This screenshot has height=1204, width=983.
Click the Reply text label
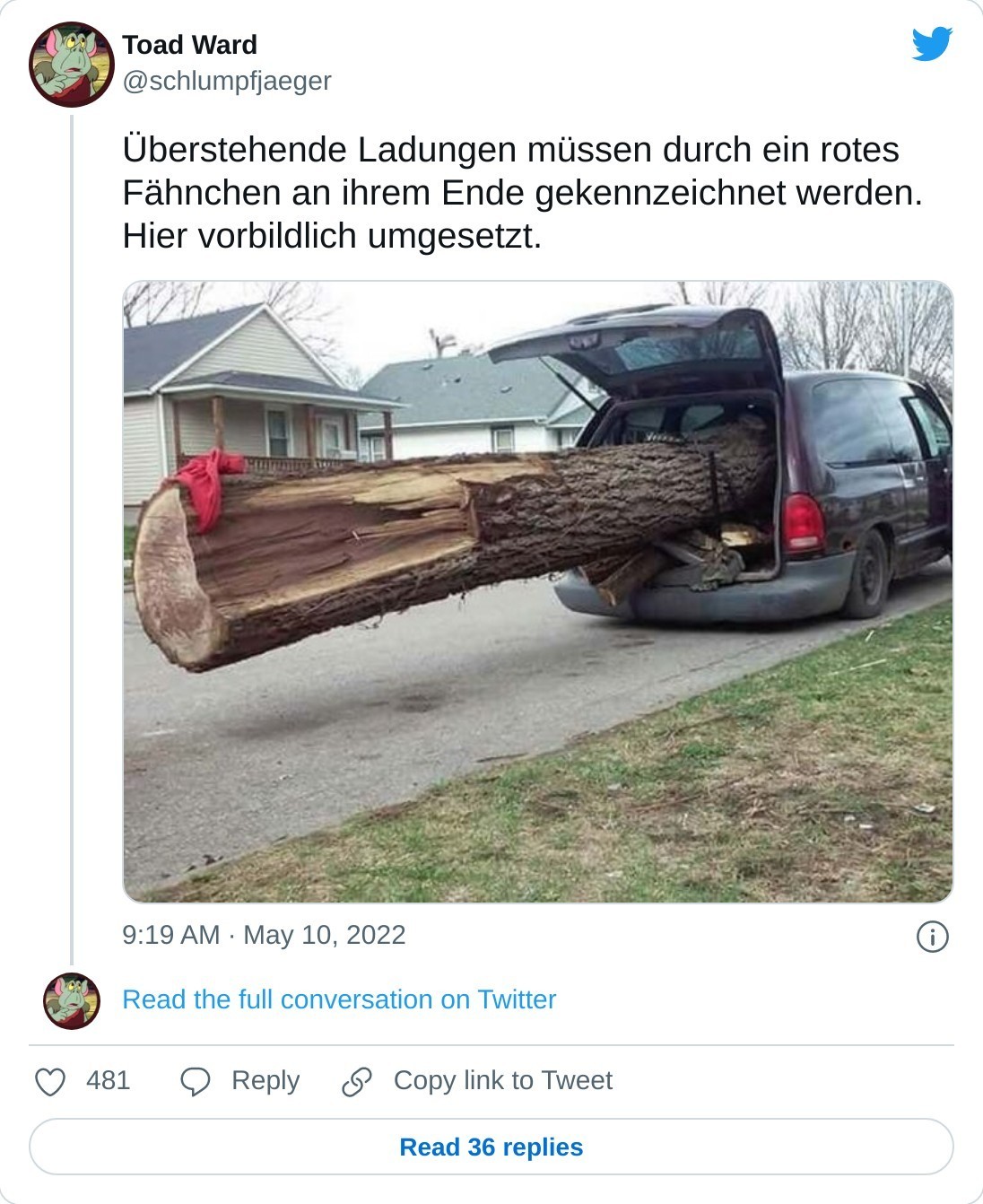point(265,1080)
